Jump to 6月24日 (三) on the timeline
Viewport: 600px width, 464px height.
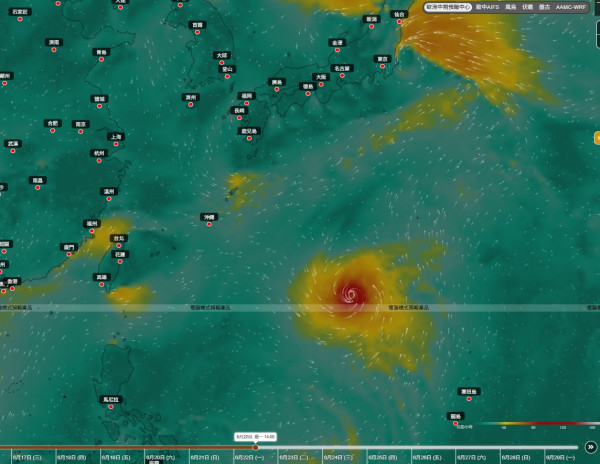[x=338, y=457]
